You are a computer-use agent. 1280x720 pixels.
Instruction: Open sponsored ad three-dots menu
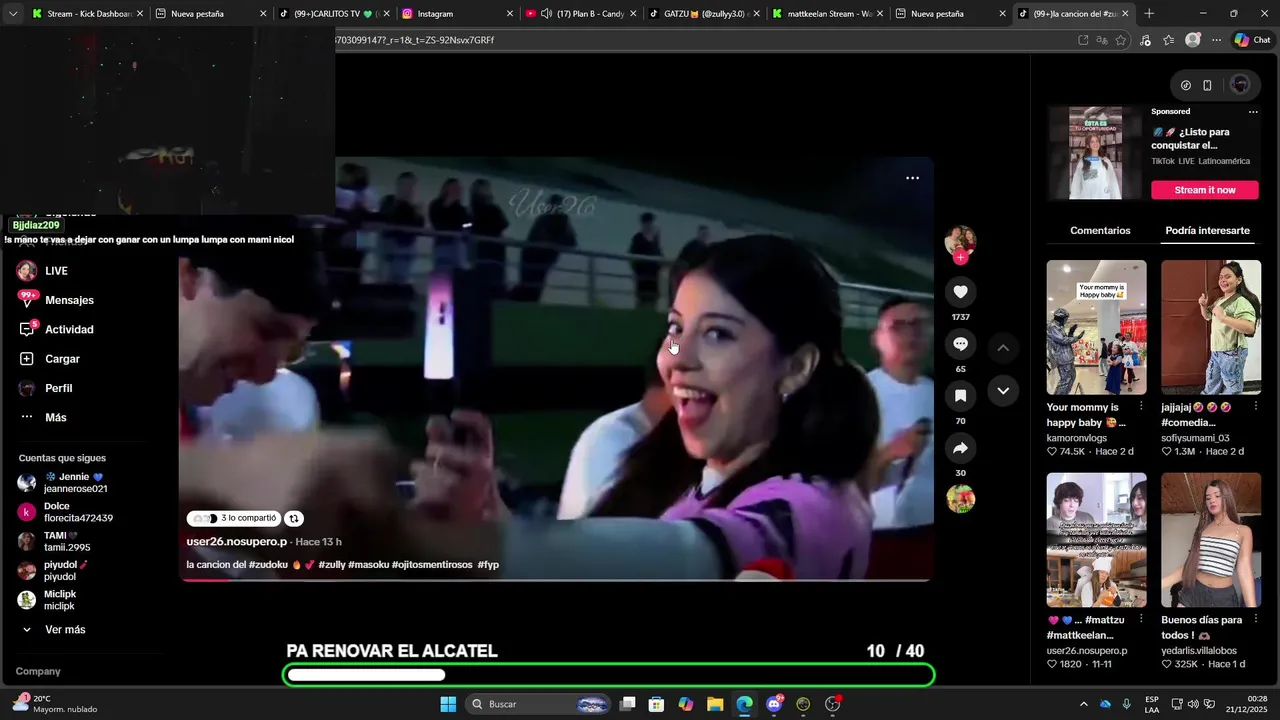1253,112
